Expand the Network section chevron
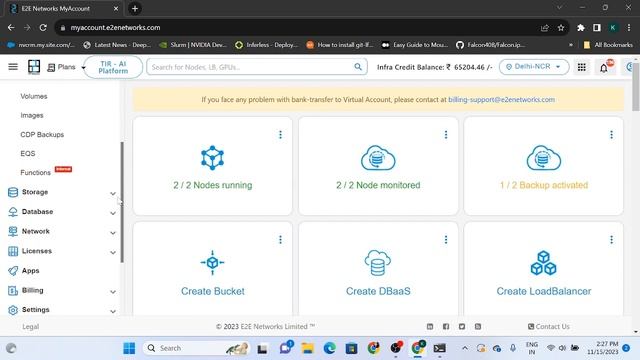This screenshot has width=640, height=360. pyautogui.click(x=113, y=233)
